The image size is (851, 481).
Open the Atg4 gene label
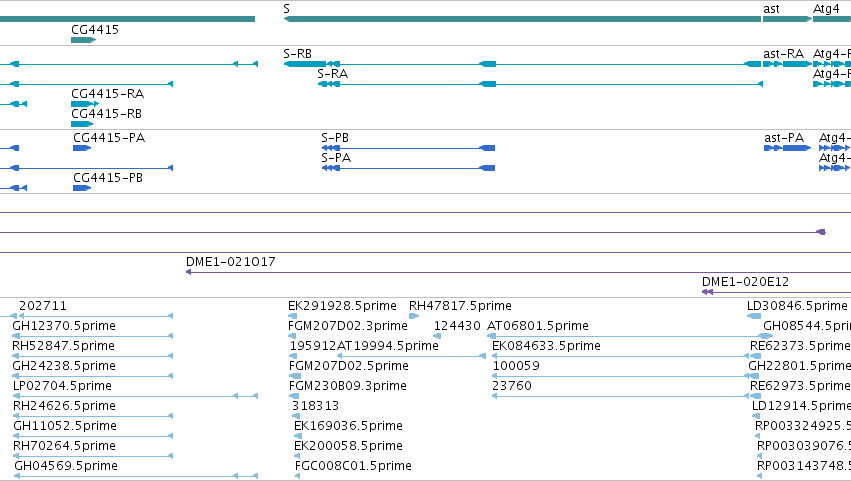826,9
